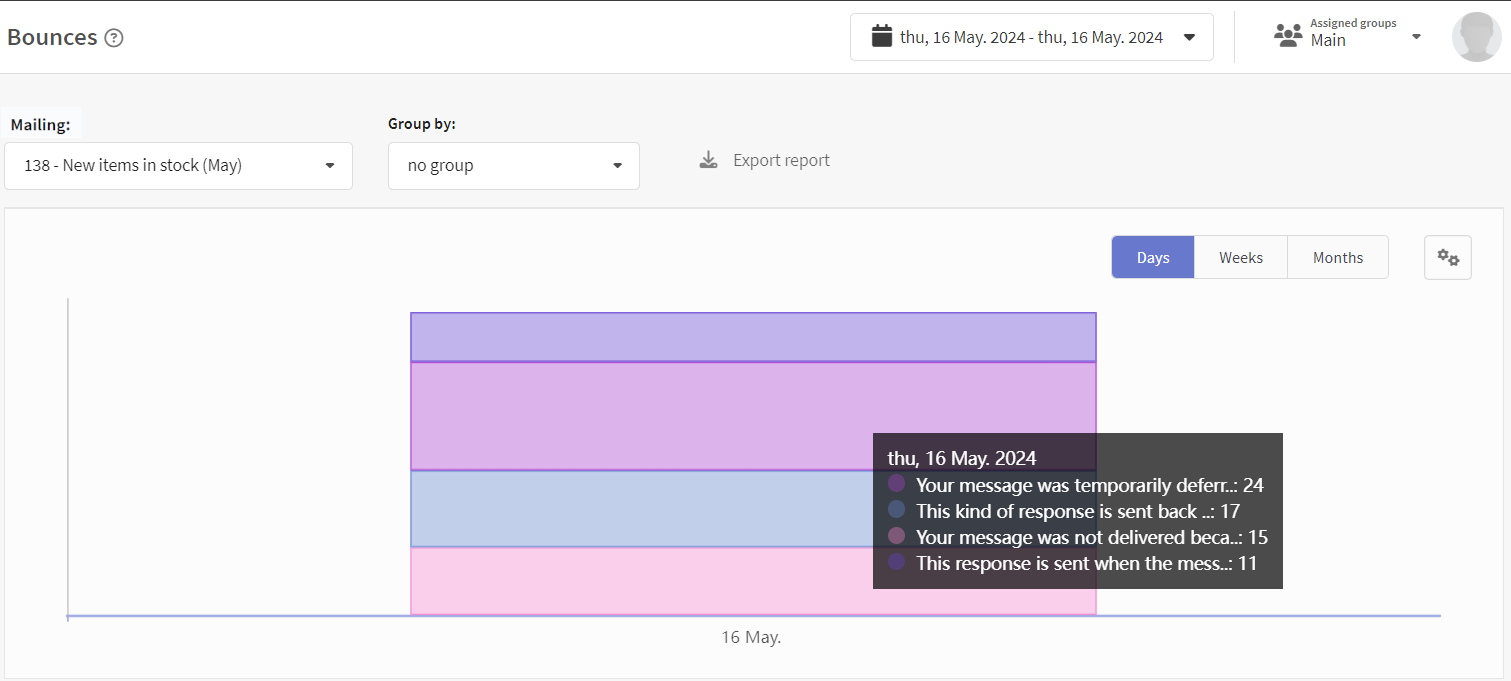1511x681 pixels.
Task: Open the user profile avatar
Action: (x=1476, y=37)
